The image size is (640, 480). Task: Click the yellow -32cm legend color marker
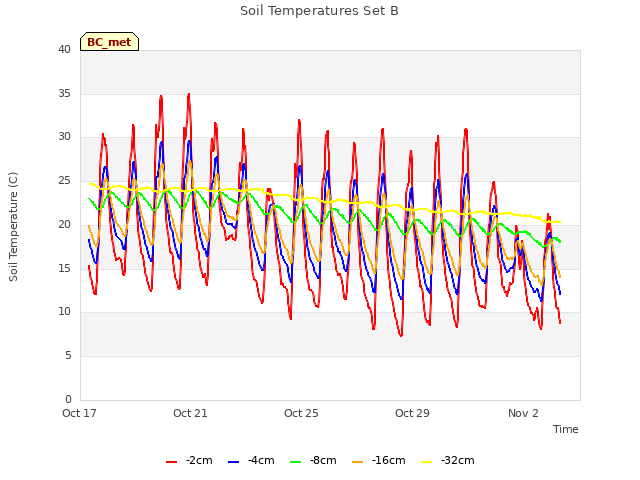click(x=427, y=462)
